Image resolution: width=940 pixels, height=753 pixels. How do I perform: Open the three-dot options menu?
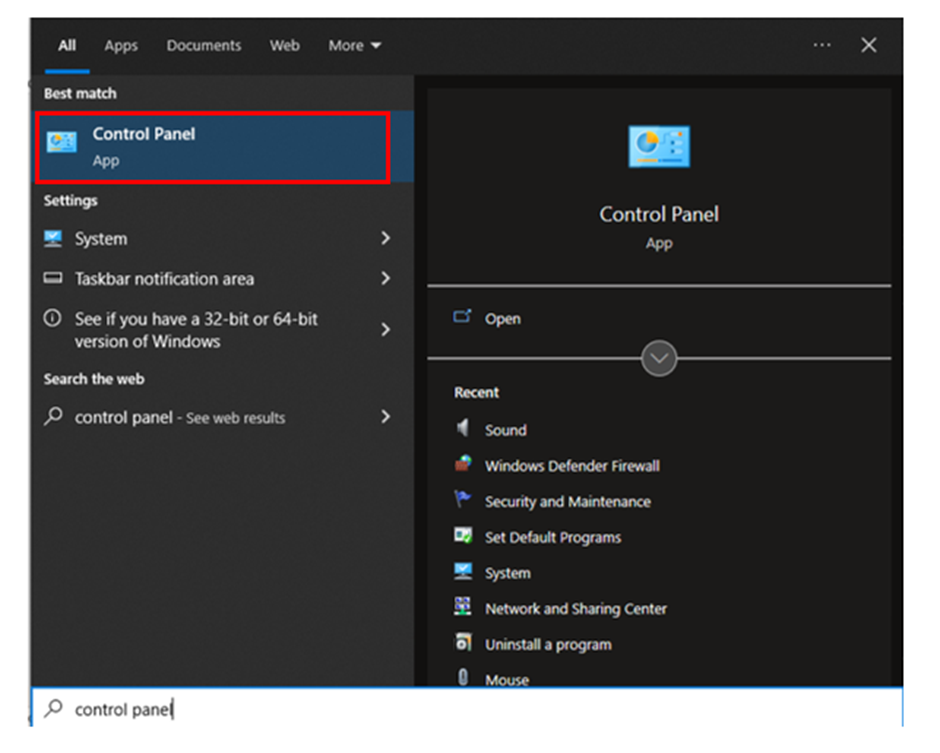pyautogui.click(x=822, y=45)
